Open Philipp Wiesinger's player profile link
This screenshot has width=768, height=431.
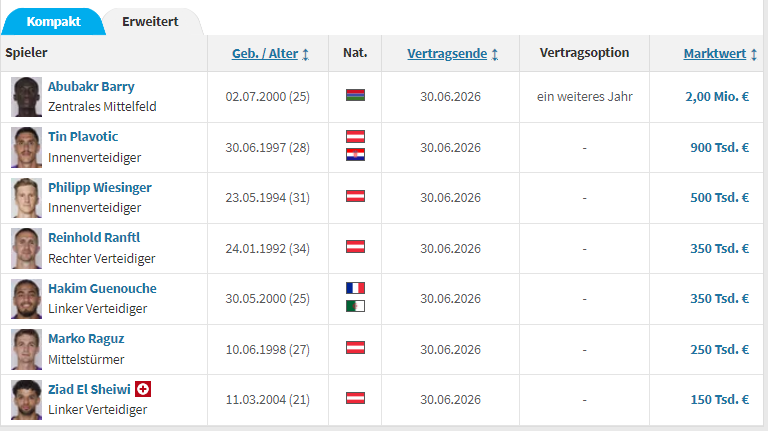click(100, 187)
